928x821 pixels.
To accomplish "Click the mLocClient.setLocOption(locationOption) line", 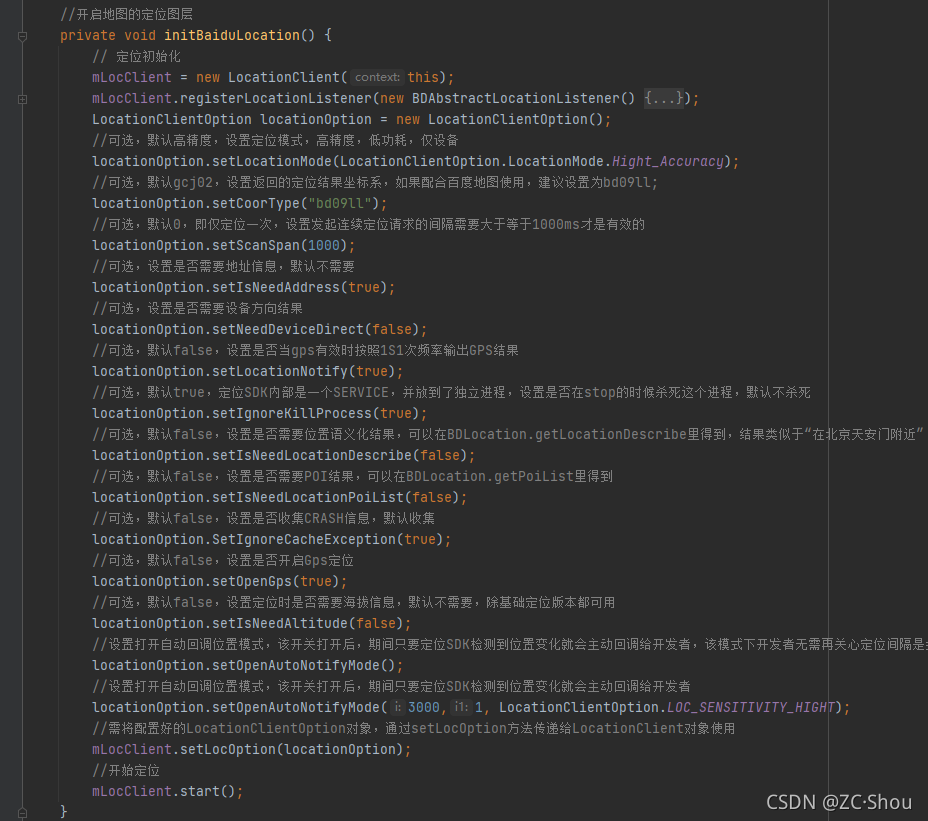I will (252, 749).
